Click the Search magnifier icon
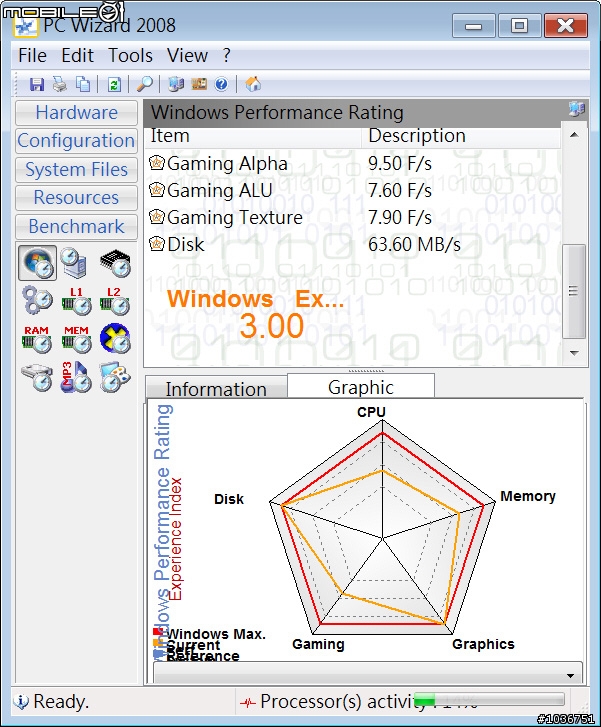 (145, 84)
